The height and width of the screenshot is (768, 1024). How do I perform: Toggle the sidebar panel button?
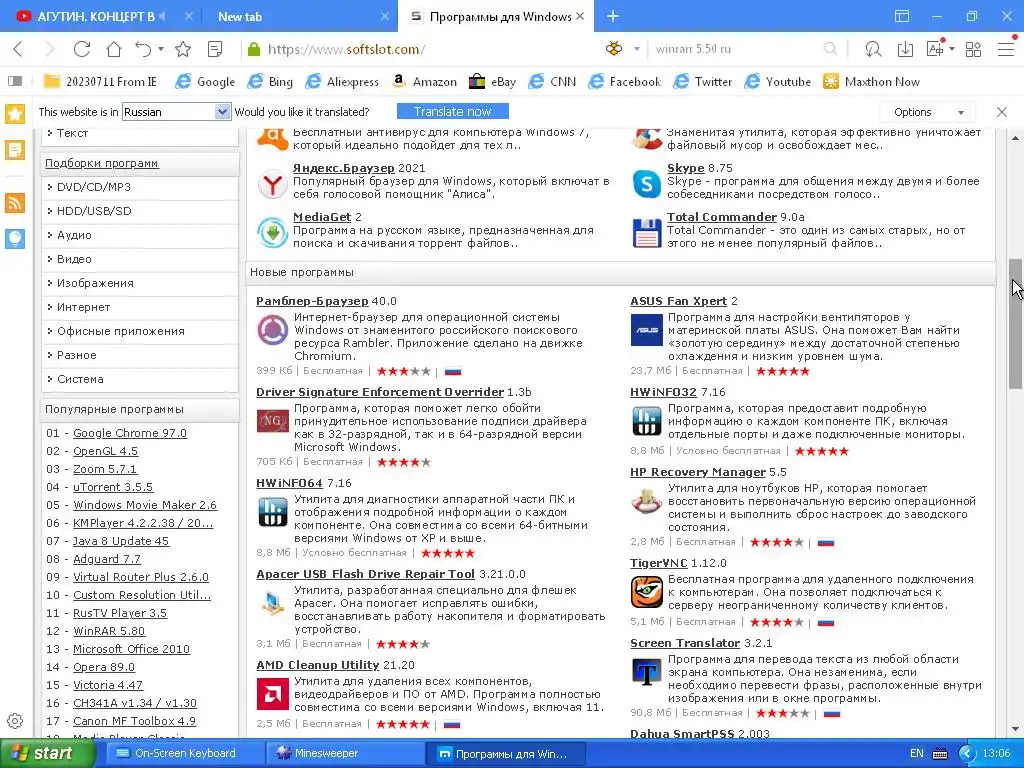click(14, 82)
